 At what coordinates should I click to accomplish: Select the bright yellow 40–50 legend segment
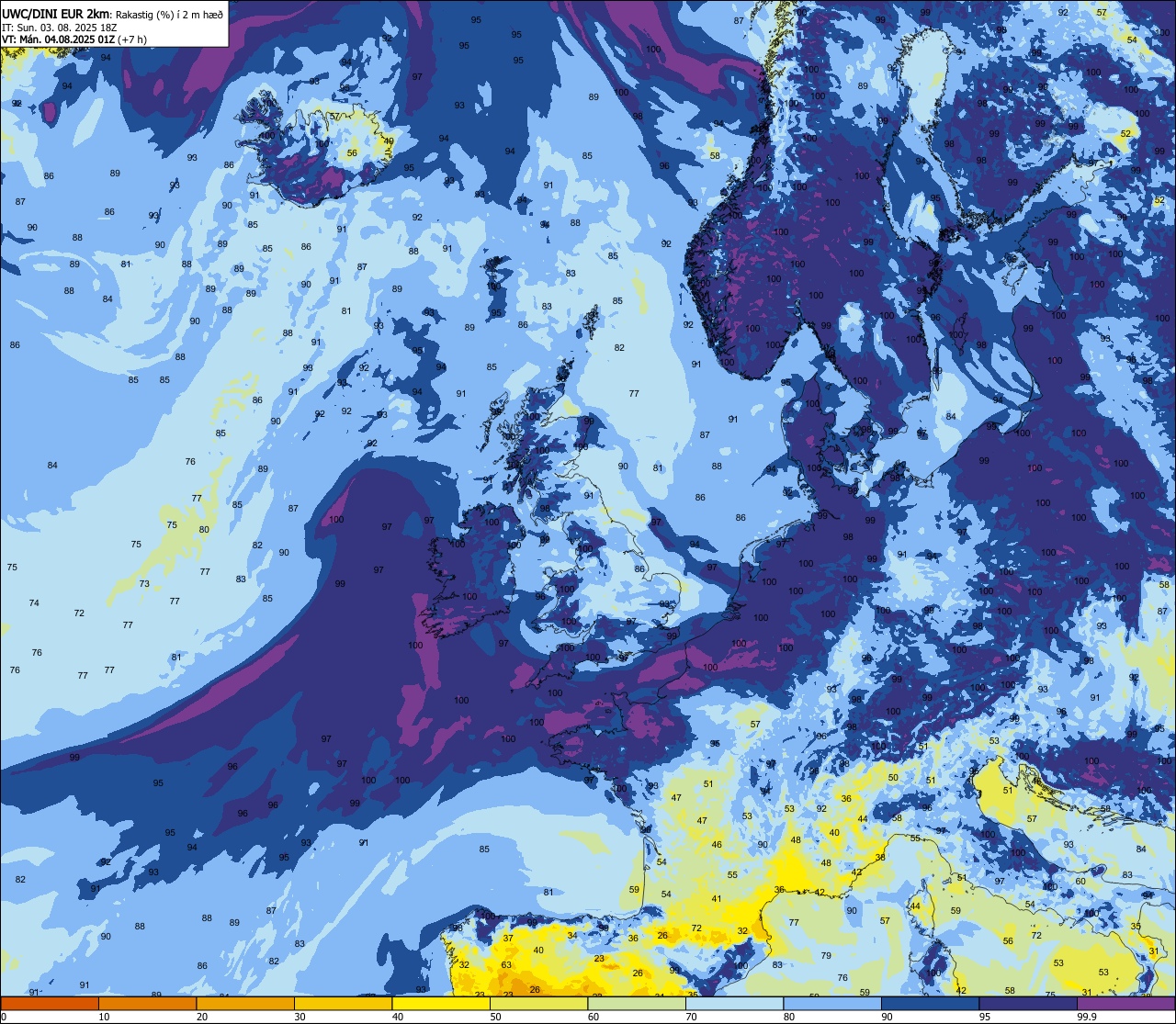point(441,1003)
